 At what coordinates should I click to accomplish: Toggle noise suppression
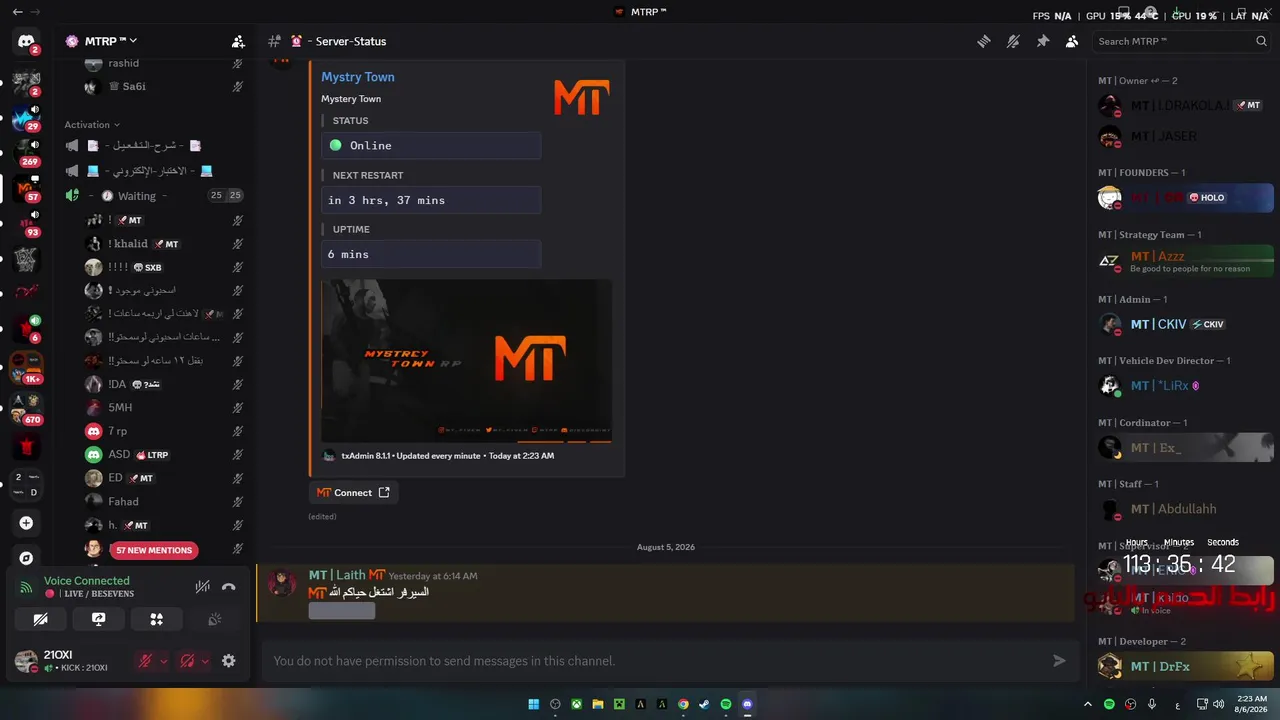[x=202, y=587]
